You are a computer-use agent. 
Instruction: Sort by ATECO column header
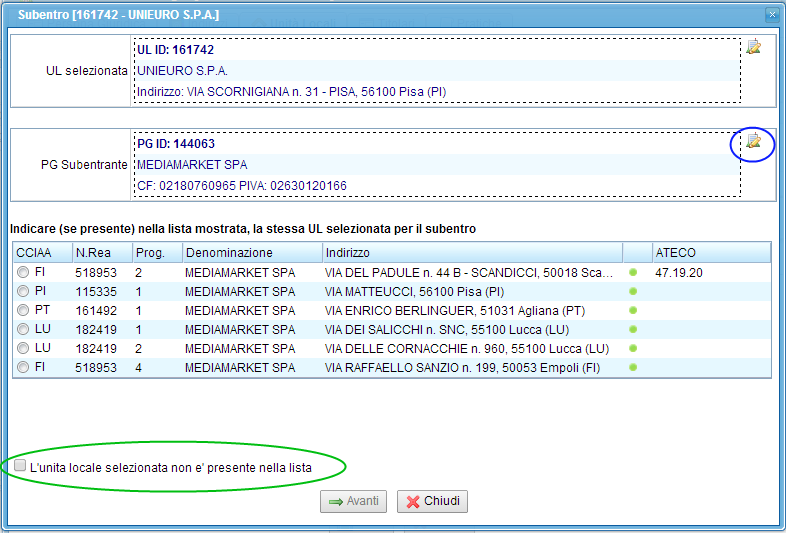click(712, 253)
